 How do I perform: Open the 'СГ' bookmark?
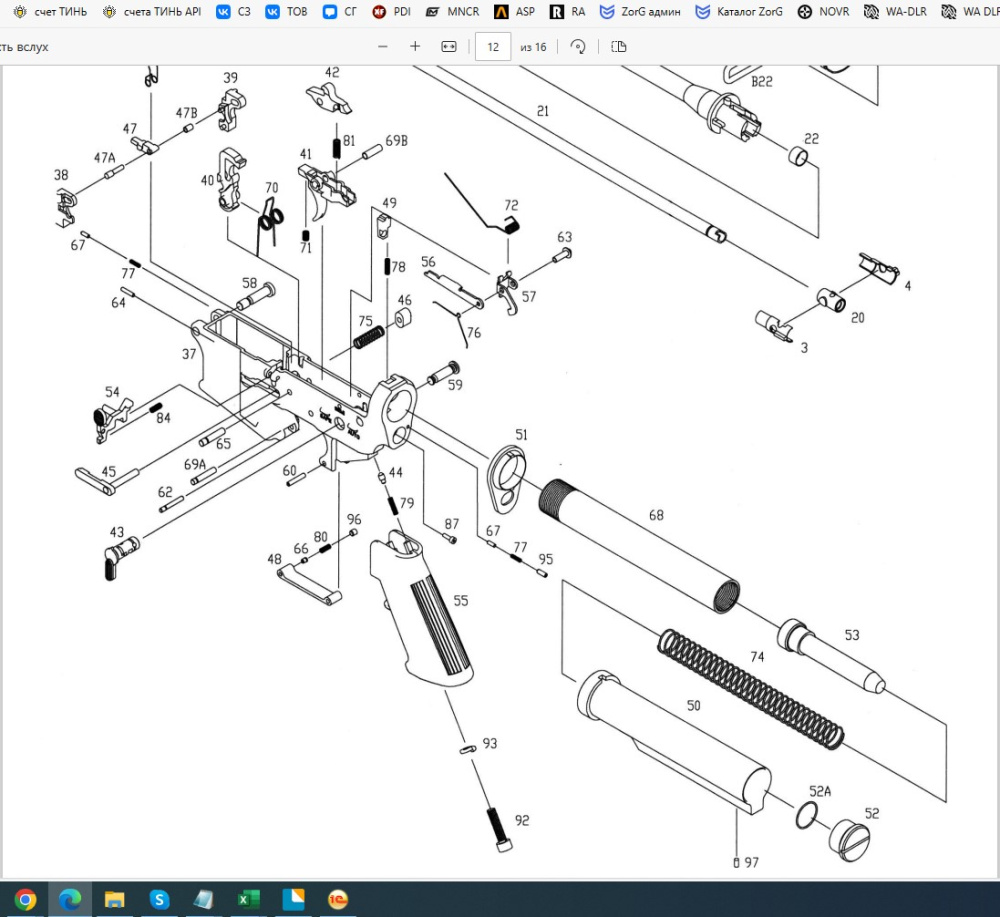click(340, 11)
